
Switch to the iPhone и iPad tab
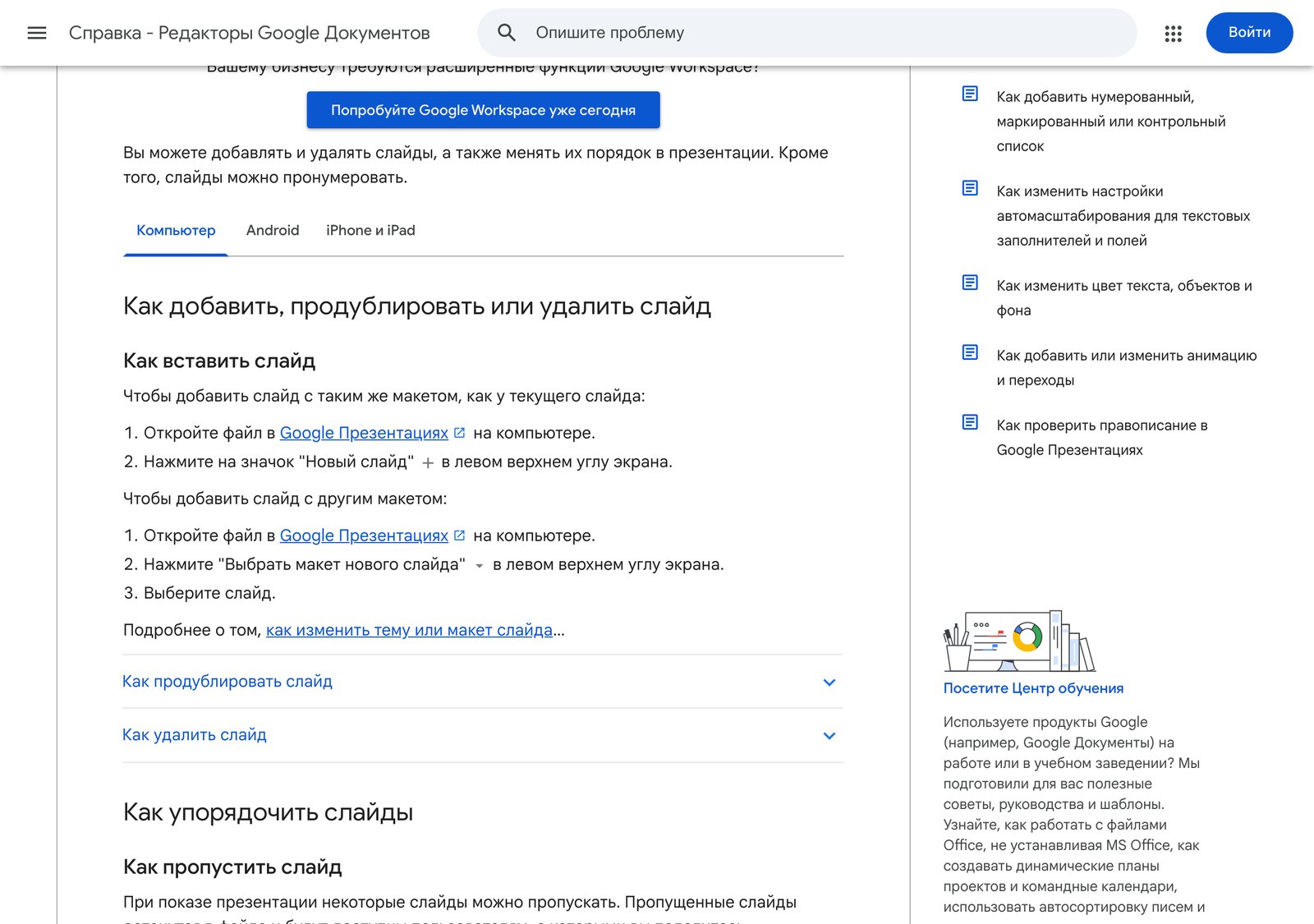point(370,231)
